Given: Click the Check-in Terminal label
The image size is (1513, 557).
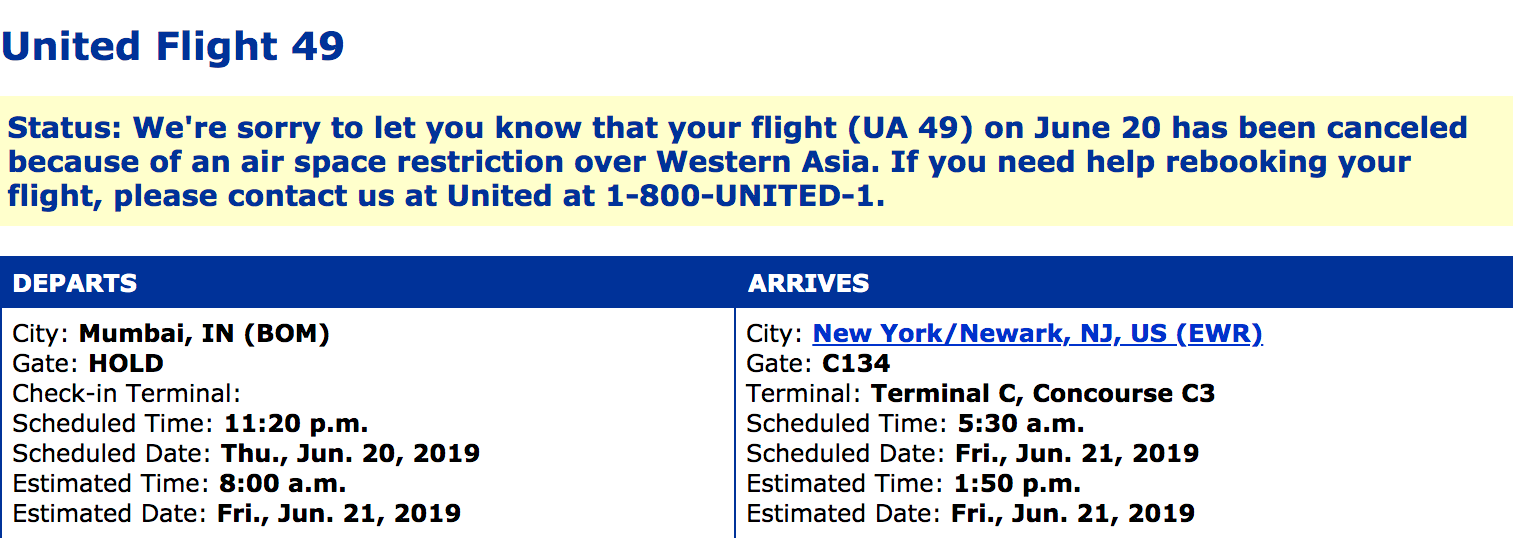Looking at the screenshot, I should (127, 394).
